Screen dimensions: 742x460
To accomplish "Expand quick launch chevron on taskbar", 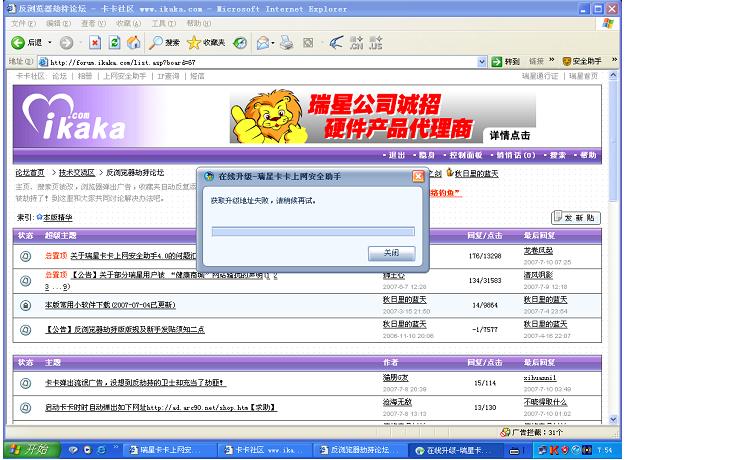I will pos(115,447).
